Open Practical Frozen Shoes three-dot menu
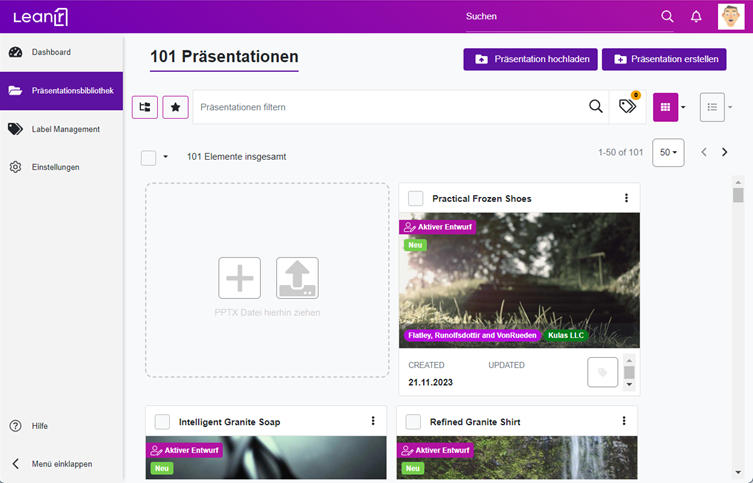This screenshot has height=483, width=753. click(626, 198)
